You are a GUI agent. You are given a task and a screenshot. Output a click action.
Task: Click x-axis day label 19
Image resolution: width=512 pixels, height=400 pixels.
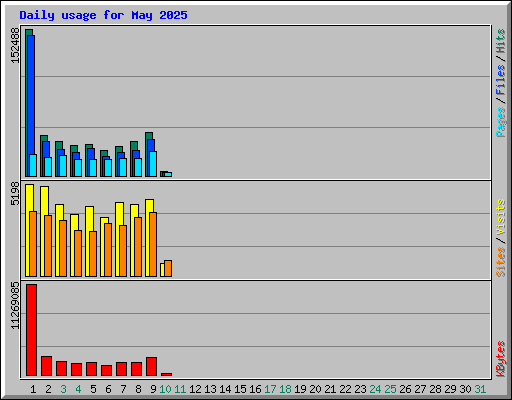[300, 389]
